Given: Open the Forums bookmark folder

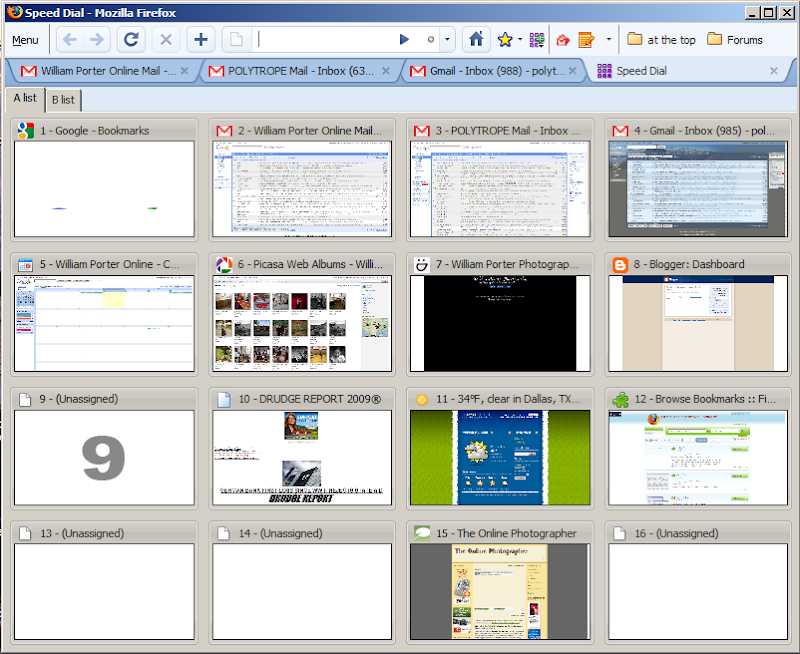Looking at the screenshot, I should coord(735,40).
